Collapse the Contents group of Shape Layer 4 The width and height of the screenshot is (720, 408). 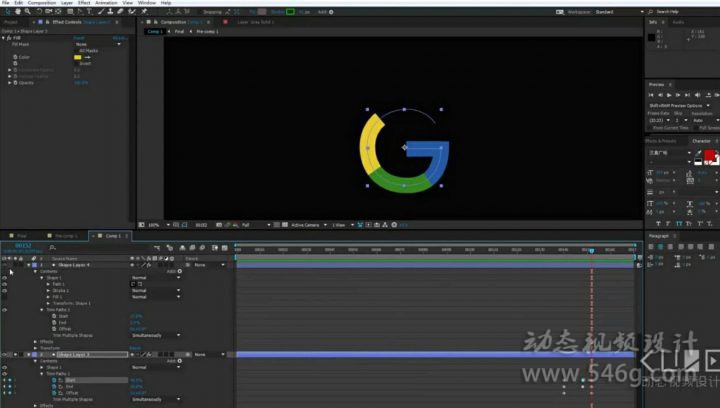point(37,271)
